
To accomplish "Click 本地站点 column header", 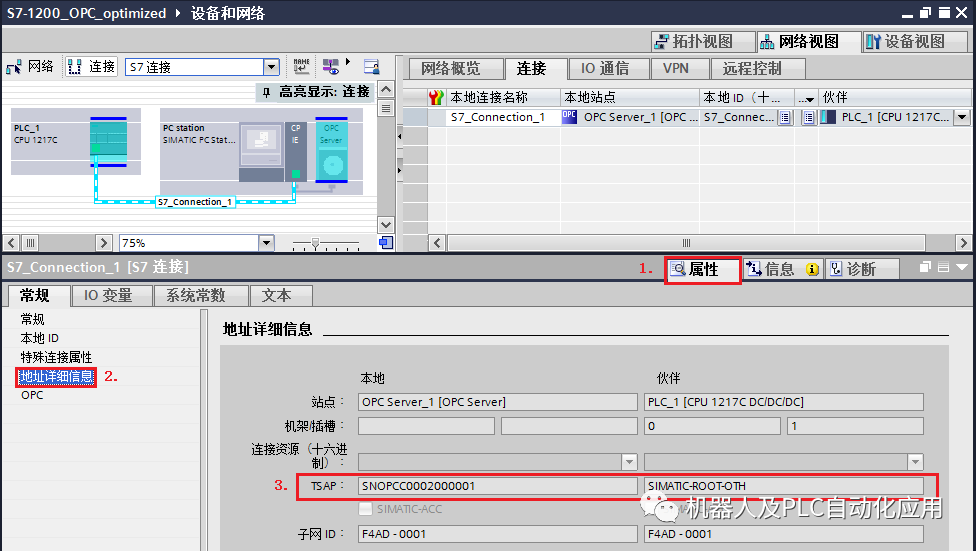I will tap(630, 98).
